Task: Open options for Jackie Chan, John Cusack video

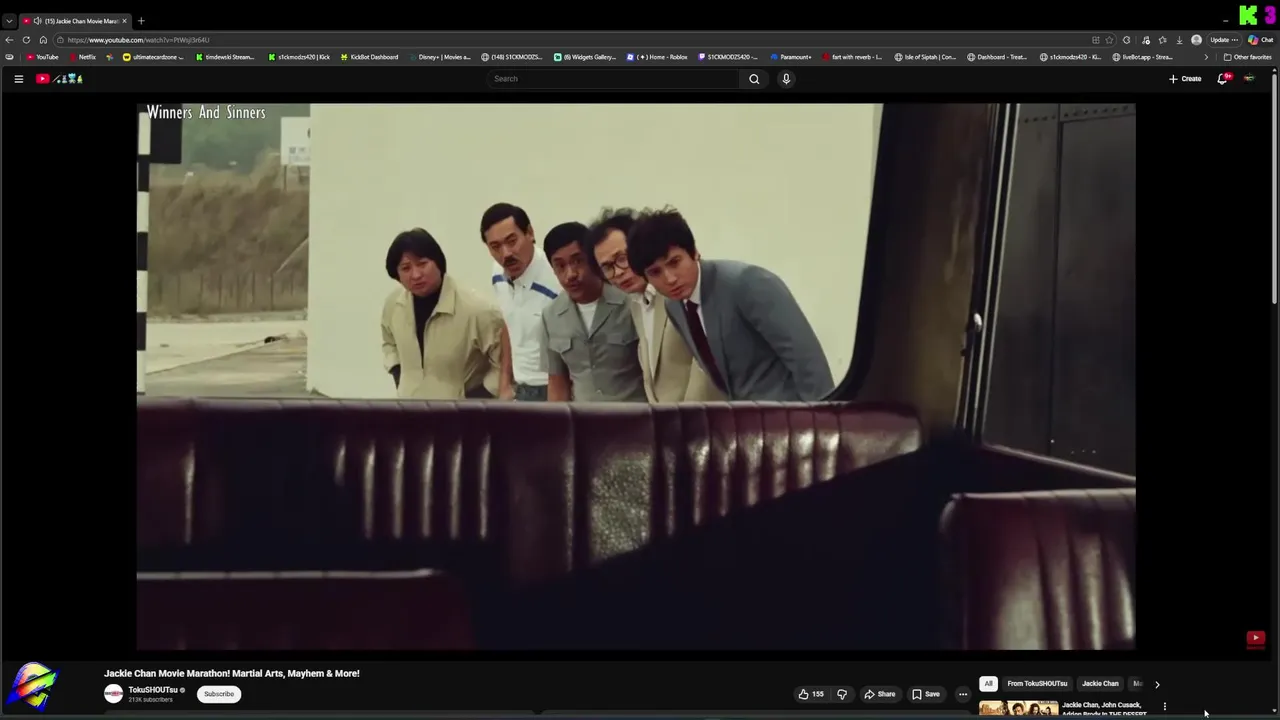Action: point(1164,707)
